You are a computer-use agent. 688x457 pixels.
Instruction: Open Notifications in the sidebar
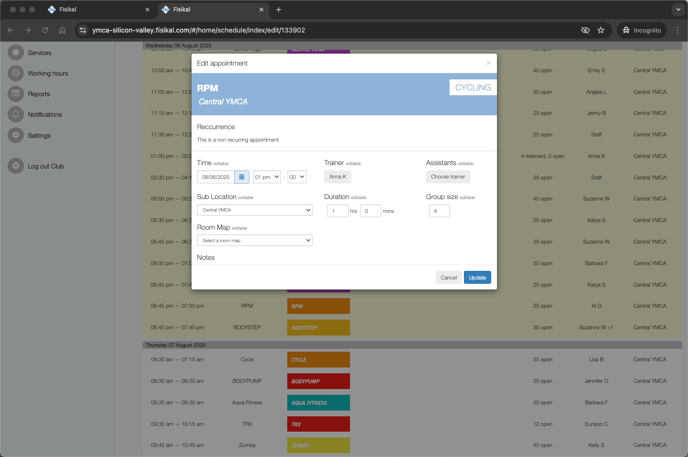[45, 114]
